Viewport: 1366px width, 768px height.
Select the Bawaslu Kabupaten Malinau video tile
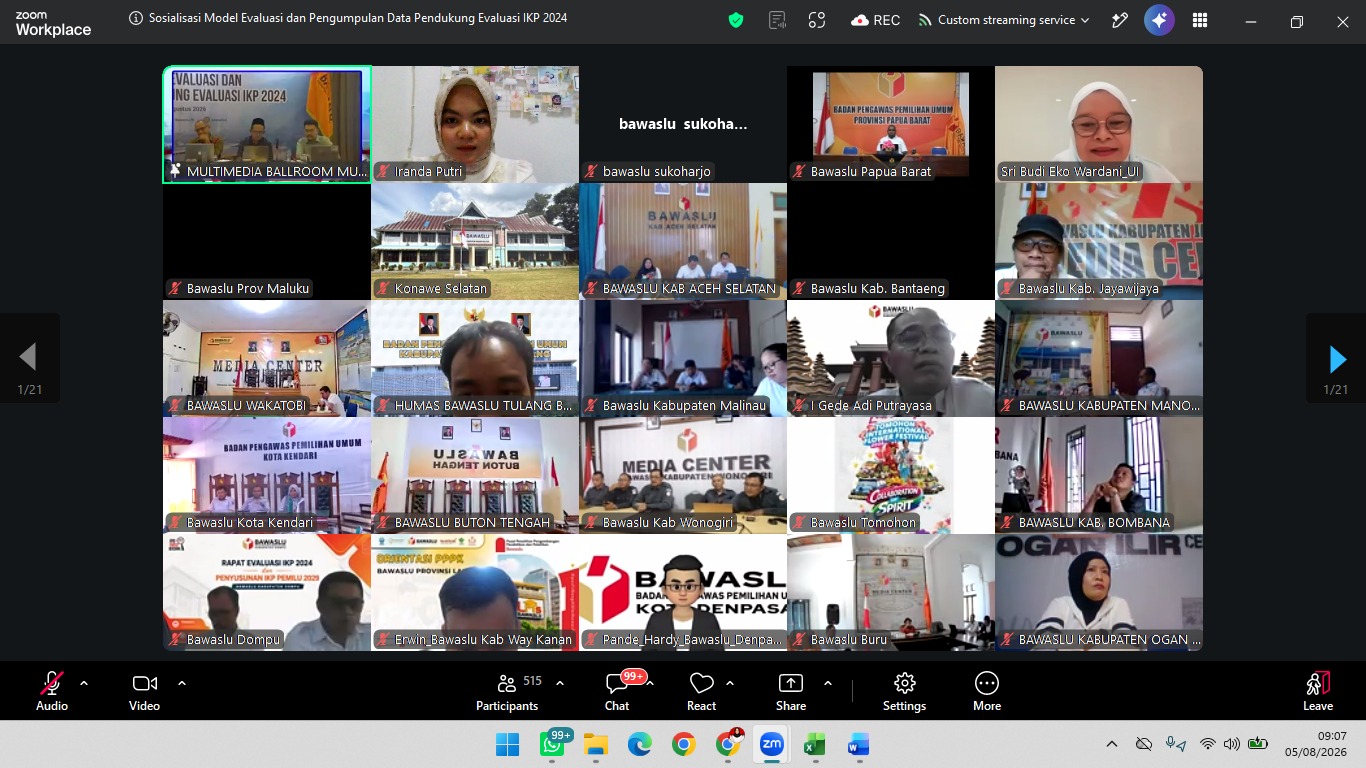tap(683, 358)
